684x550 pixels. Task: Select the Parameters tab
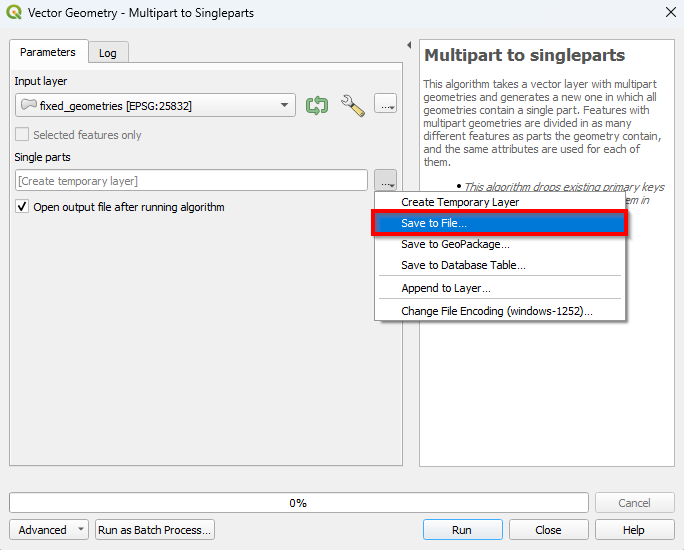click(x=48, y=52)
